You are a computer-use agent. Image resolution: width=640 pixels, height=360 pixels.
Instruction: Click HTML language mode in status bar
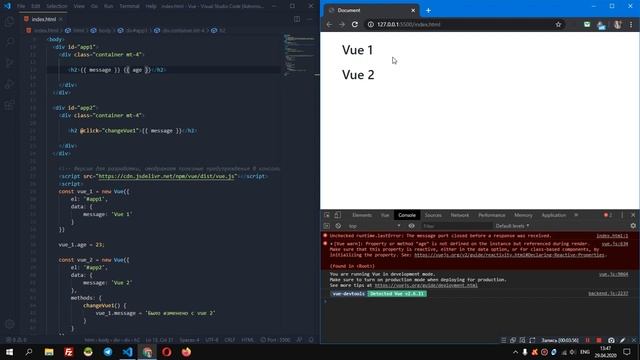coord(247,340)
